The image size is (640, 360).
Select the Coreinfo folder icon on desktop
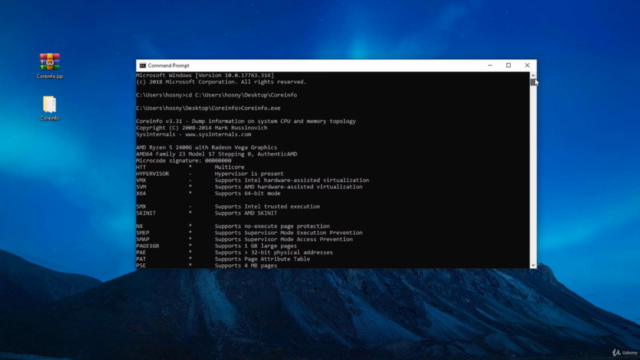pyautogui.click(x=49, y=104)
